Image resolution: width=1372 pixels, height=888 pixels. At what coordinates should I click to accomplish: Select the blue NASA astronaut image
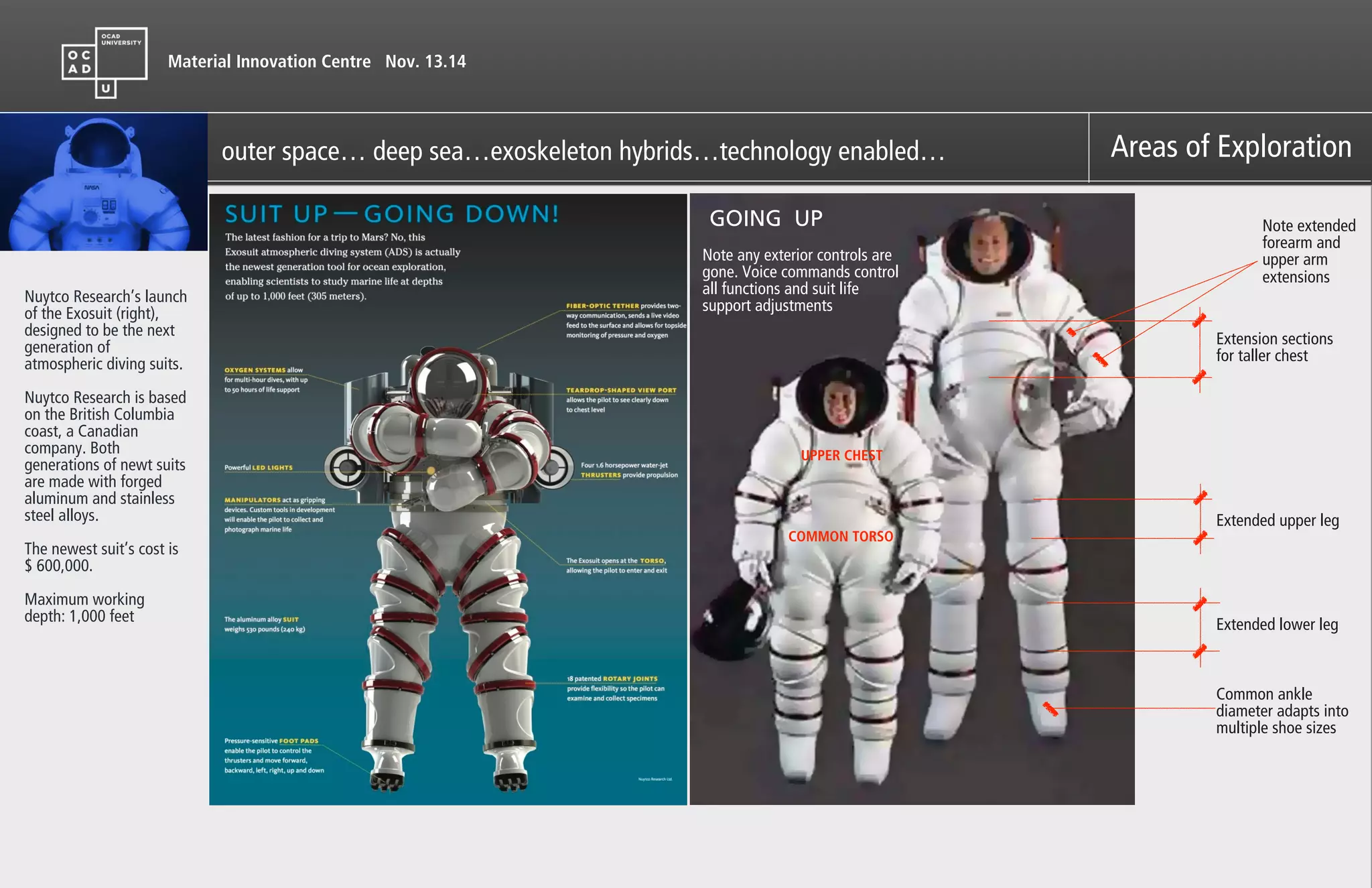tap(104, 182)
